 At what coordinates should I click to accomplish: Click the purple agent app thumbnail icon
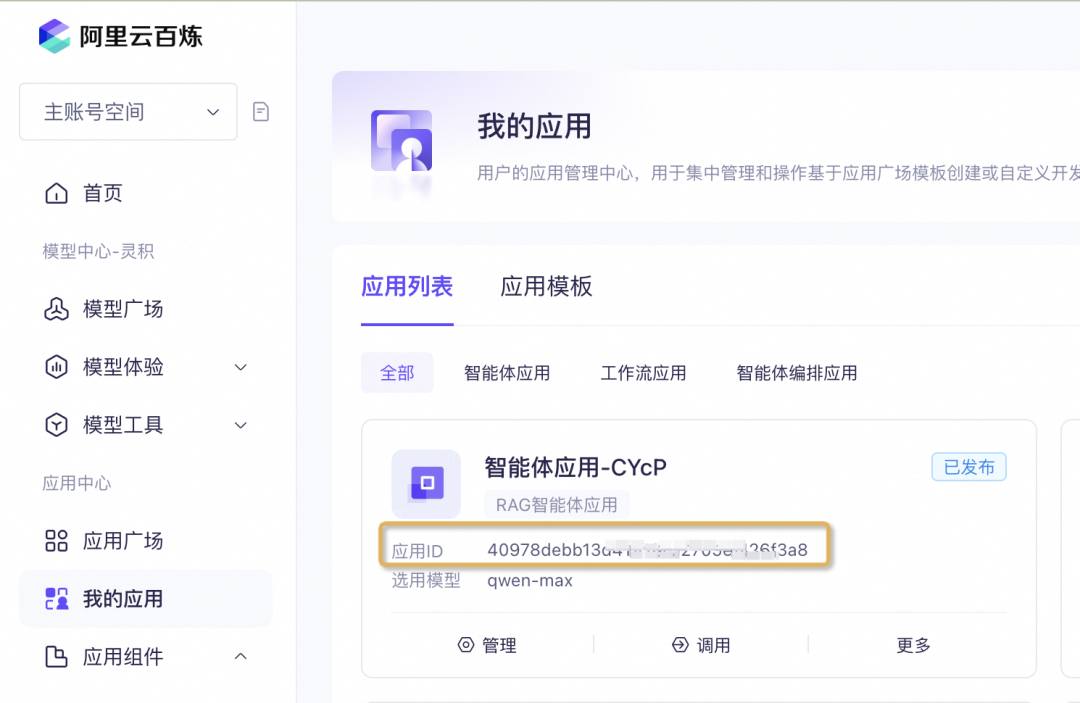[x=426, y=484]
